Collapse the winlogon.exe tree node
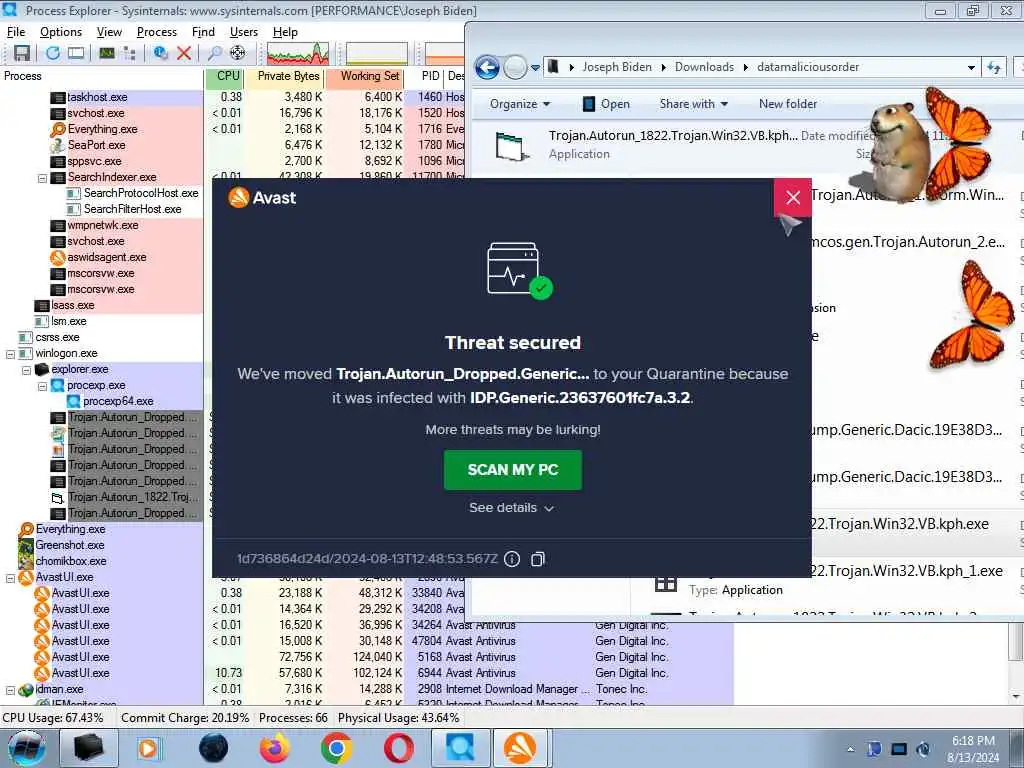 point(10,354)
